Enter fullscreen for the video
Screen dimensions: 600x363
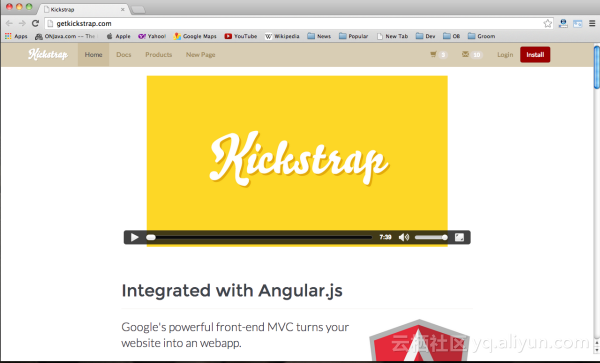pos(459,238)
